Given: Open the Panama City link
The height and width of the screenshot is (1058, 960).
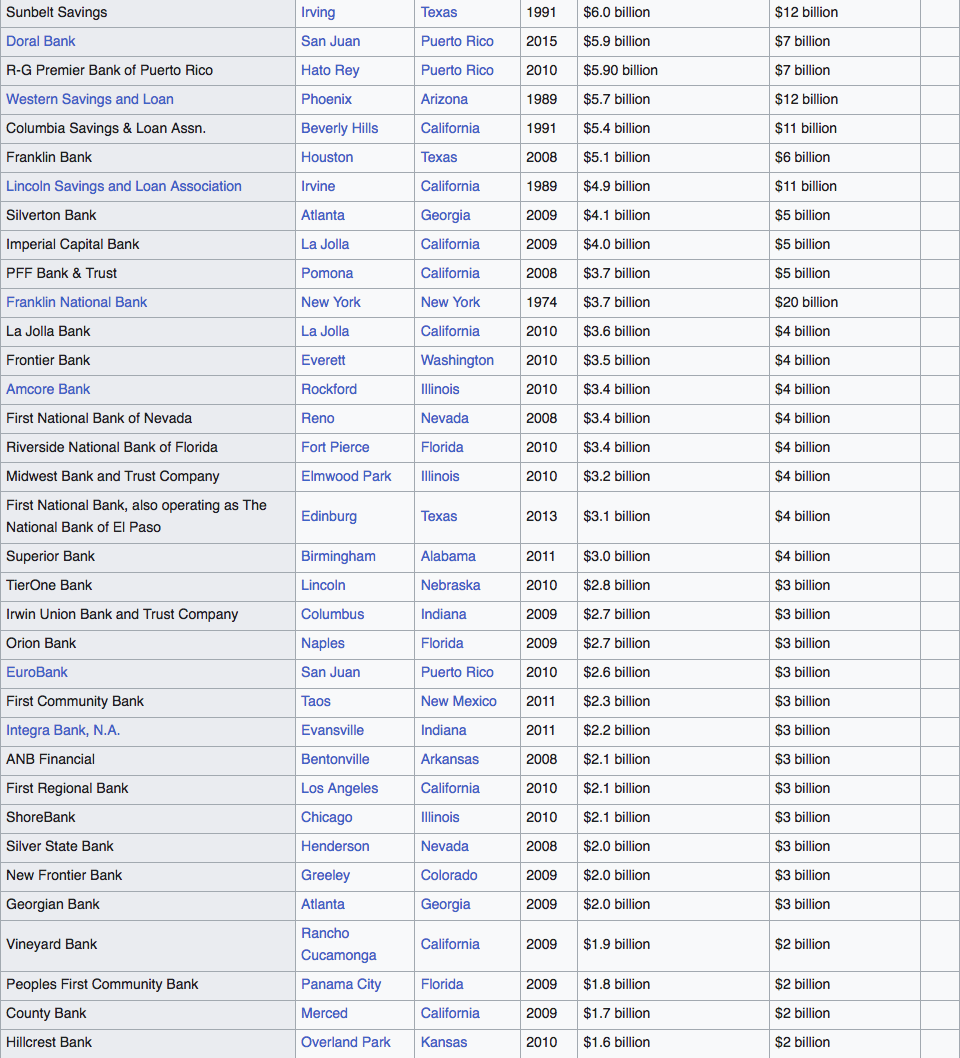Looking at the screenshot, I should (x=341, y=984).
